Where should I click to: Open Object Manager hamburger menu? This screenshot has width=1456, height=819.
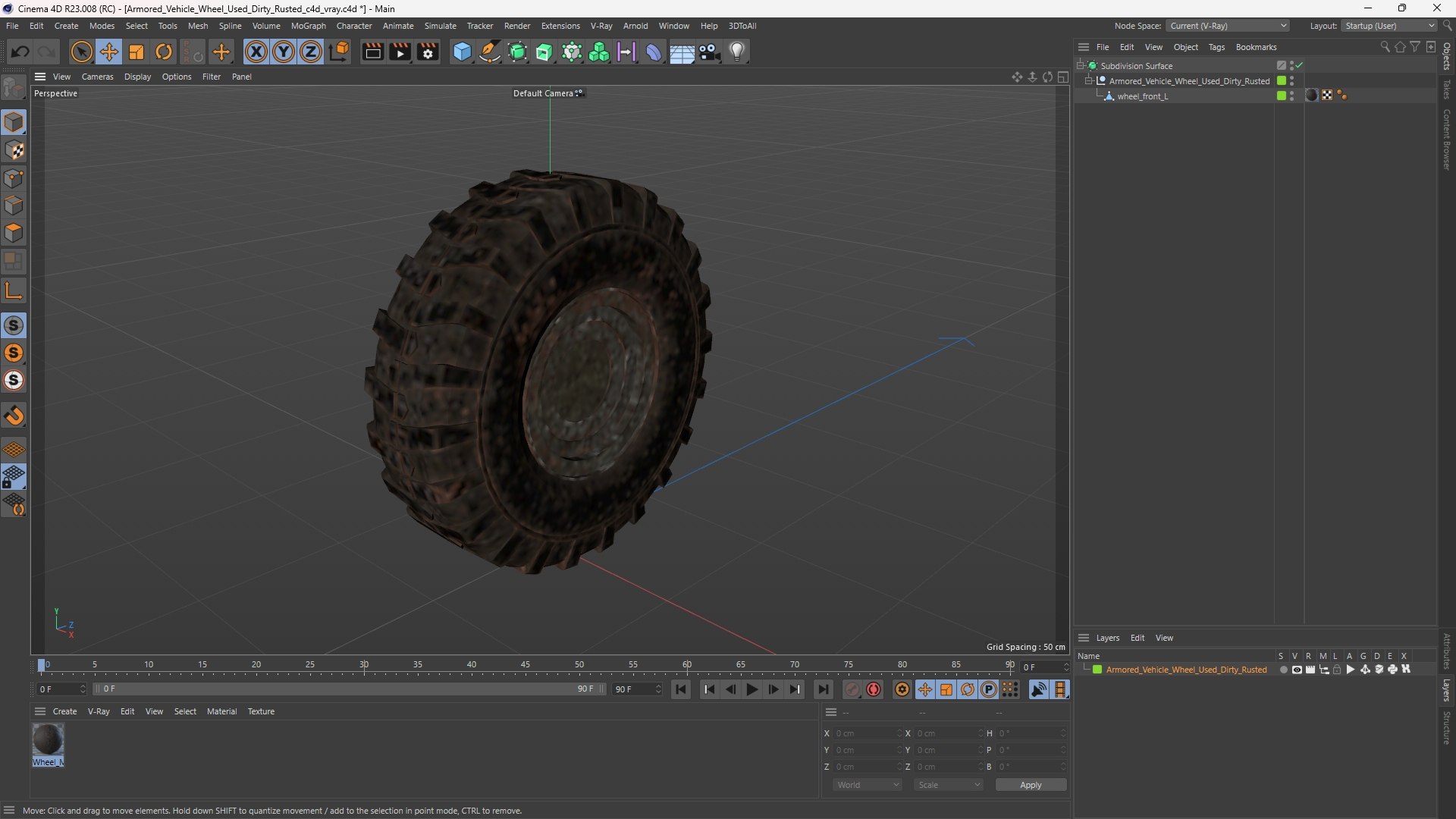[1084, 47]
